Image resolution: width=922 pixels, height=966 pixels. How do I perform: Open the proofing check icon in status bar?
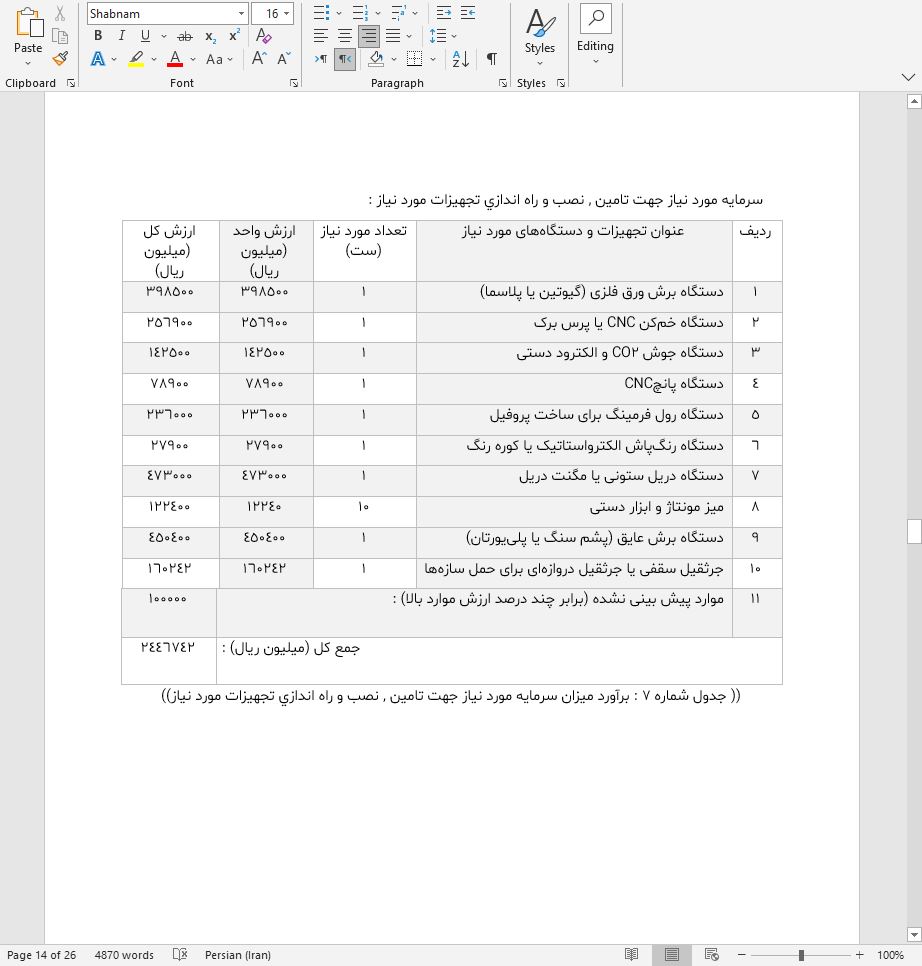(180, 955)
